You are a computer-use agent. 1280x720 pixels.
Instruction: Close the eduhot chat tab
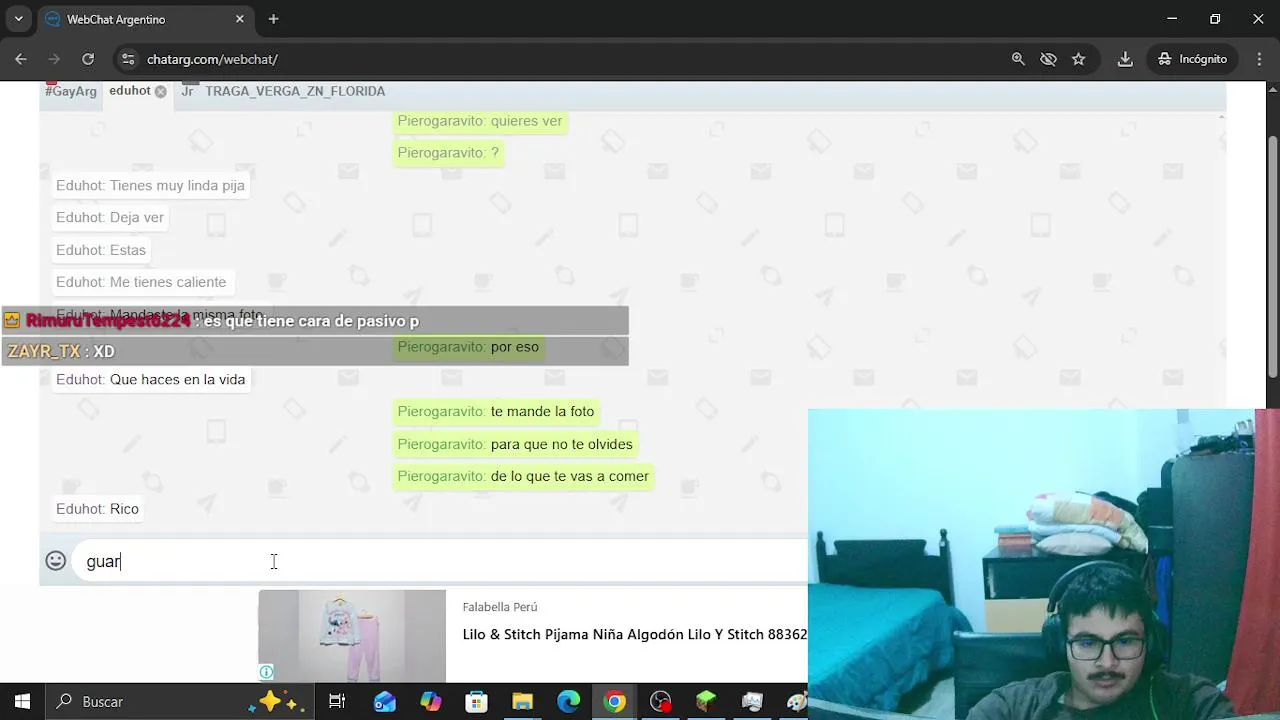click(160, 91)
